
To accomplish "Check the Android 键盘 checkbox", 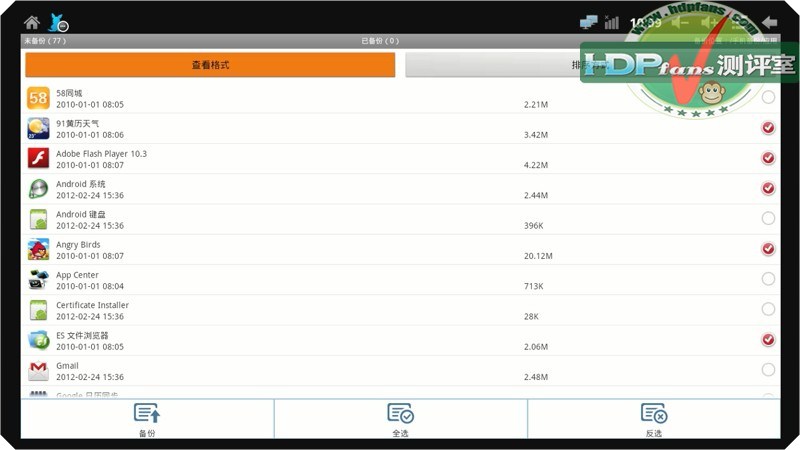I will (x=768, y=218).
